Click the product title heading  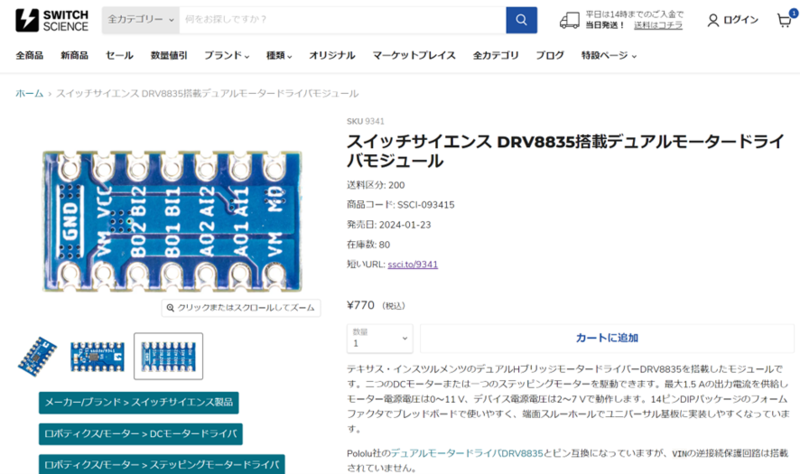point(565,151)
